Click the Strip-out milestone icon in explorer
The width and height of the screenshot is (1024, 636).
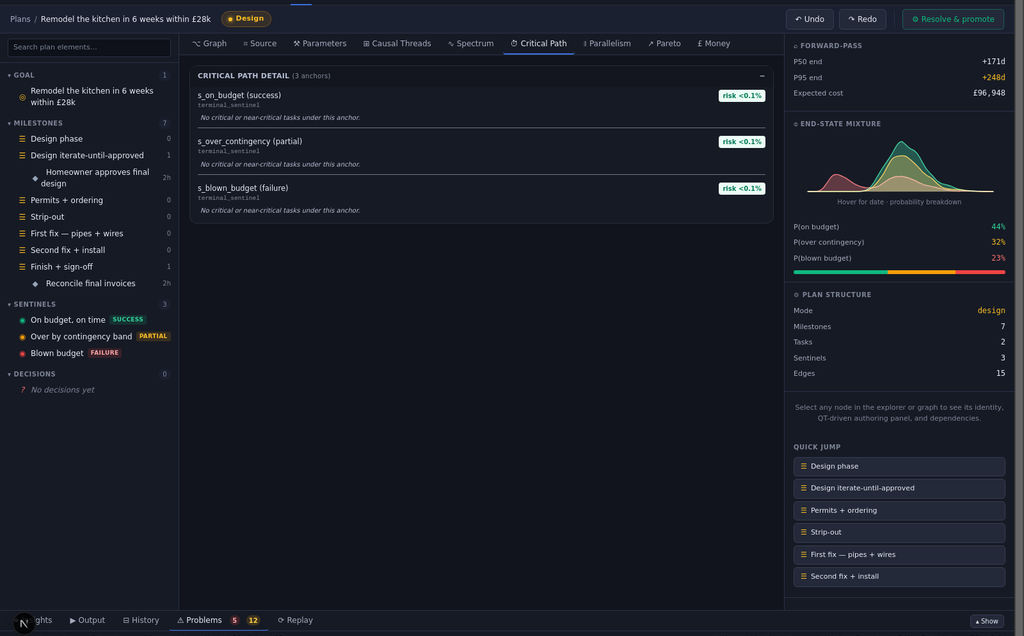[x=22, y=217]
